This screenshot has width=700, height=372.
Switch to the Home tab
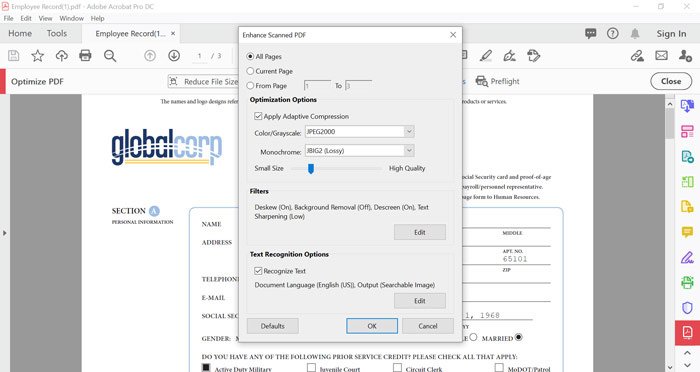[20, 33]
